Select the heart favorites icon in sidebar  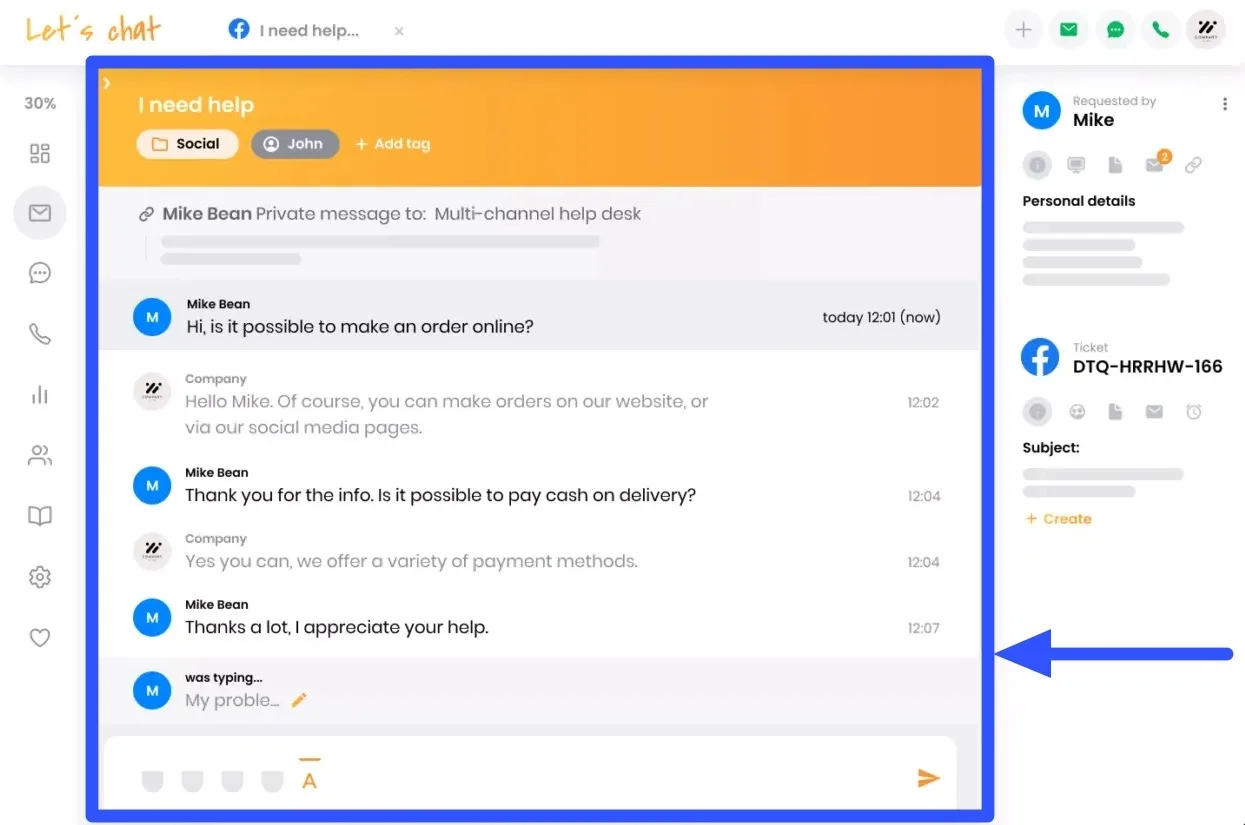tap(39, 637)
